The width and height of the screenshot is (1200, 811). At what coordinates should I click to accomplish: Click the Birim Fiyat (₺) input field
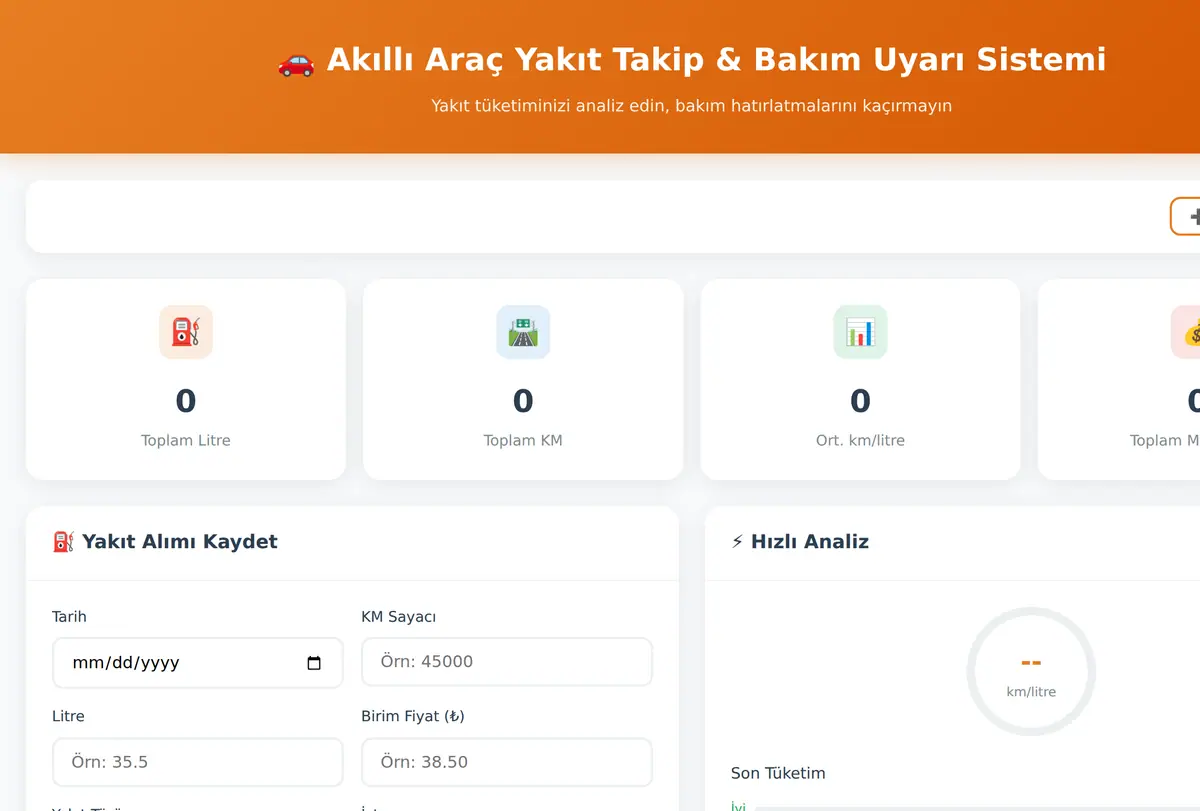[506, 762]
